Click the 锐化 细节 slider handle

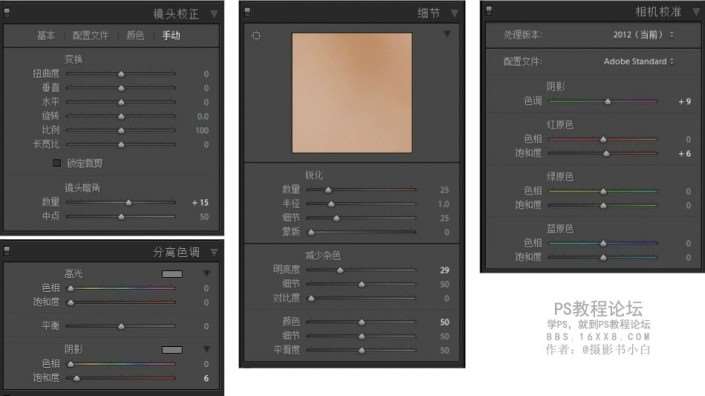point(336,218)
